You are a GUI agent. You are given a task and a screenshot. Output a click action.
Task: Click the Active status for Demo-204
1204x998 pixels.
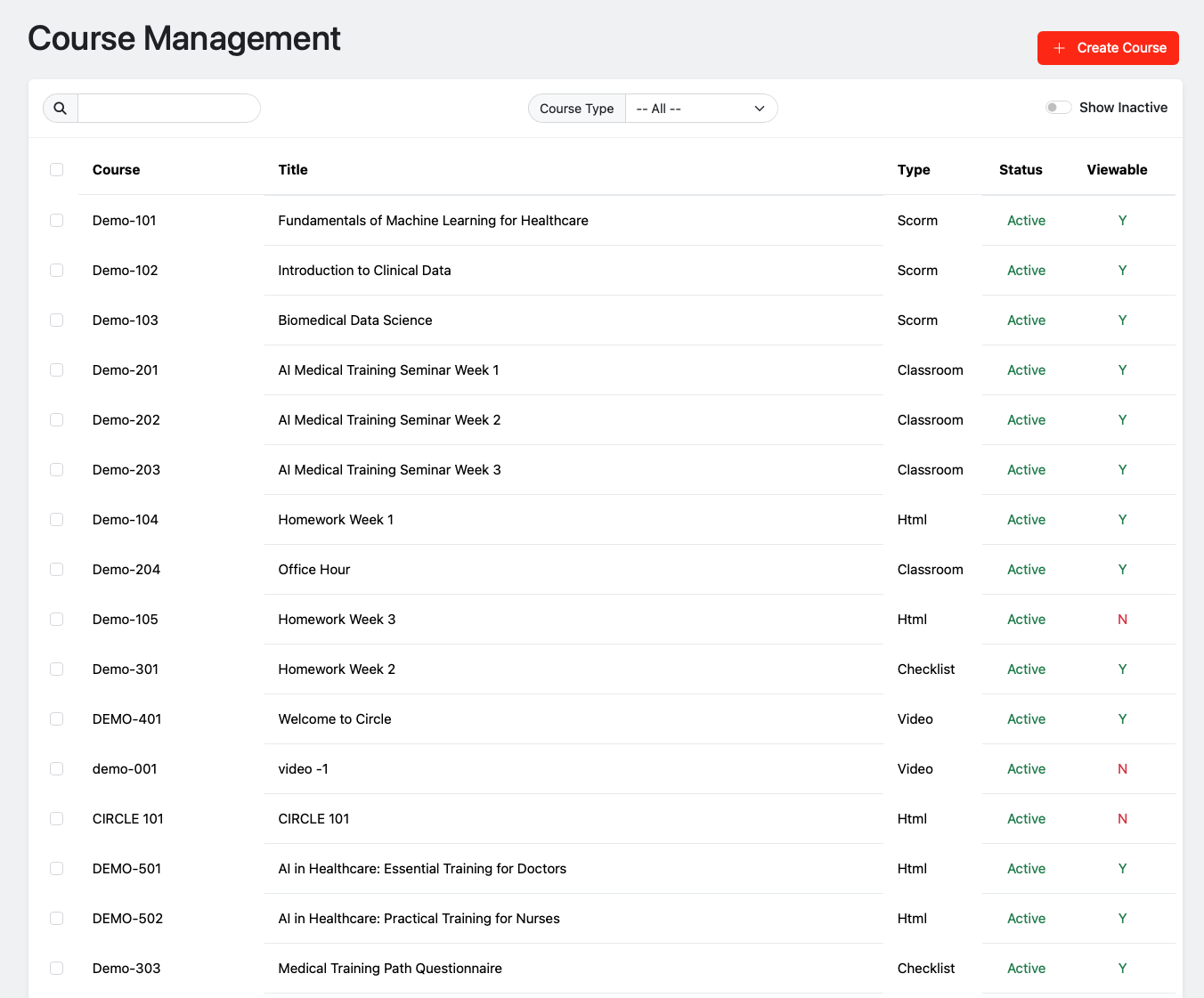(1026, 570)
